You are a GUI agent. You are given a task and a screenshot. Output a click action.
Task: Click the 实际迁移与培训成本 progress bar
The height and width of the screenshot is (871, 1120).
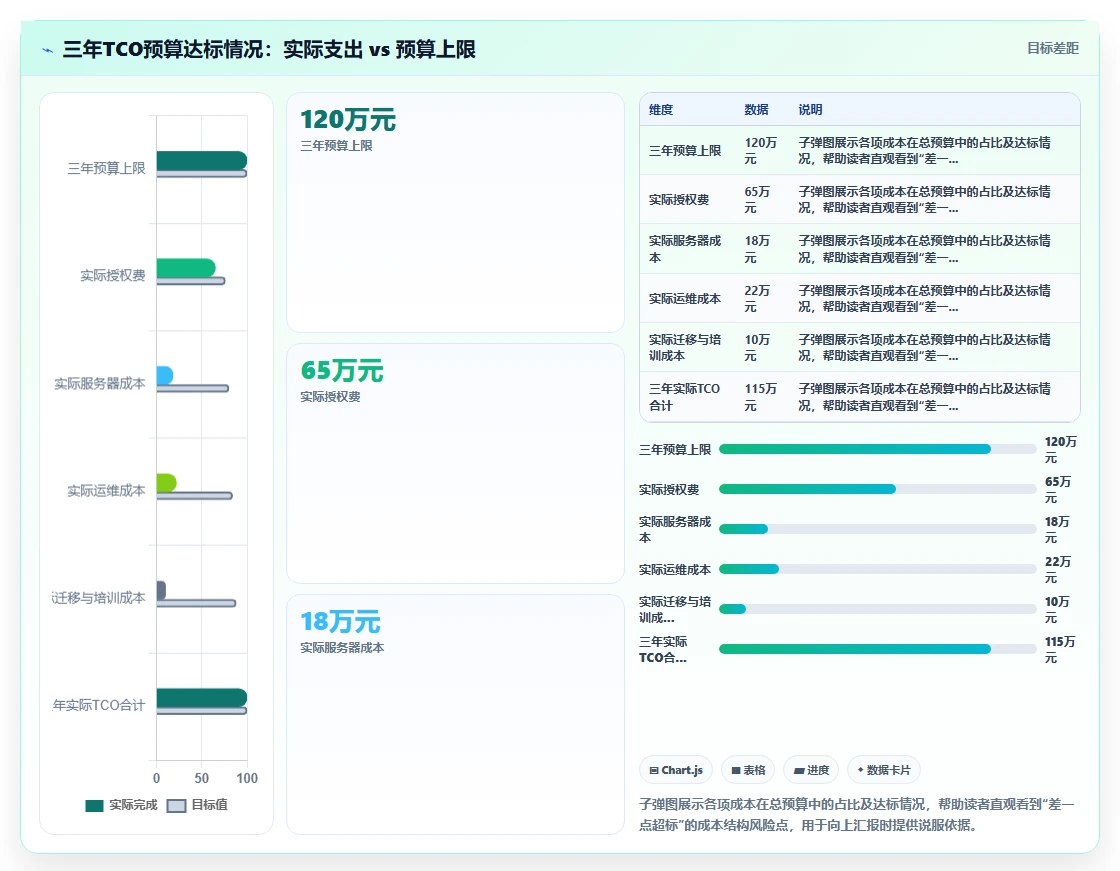[877, 609]
